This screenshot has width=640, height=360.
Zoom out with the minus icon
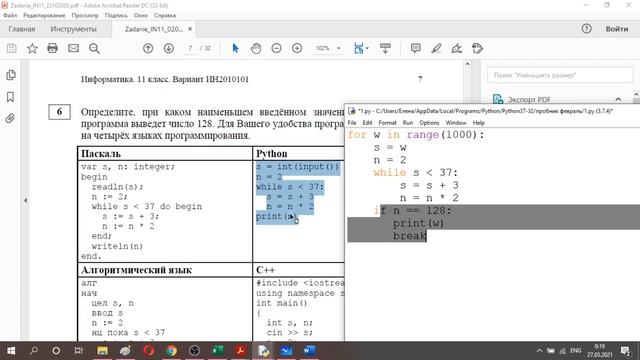point(276,49)
